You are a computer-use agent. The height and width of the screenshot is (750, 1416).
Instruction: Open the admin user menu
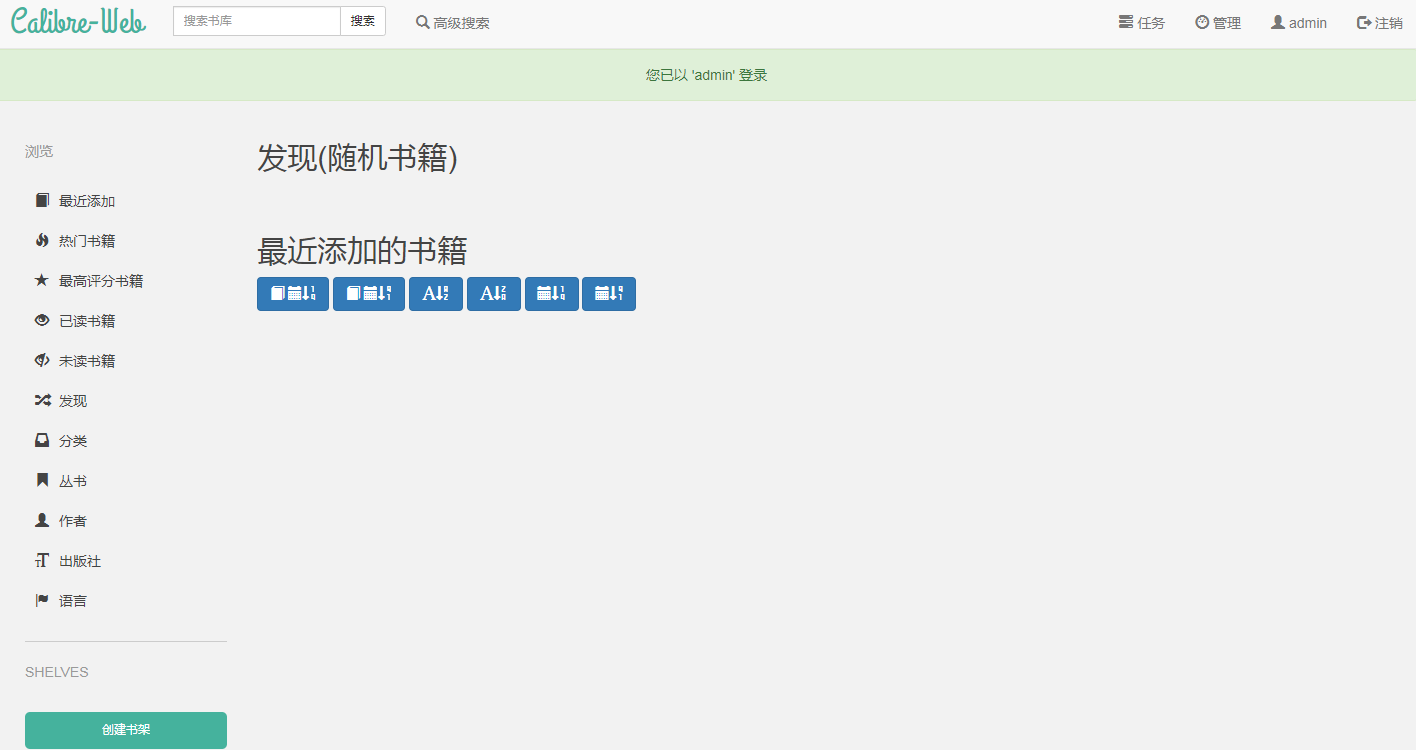click(1298, 21)
